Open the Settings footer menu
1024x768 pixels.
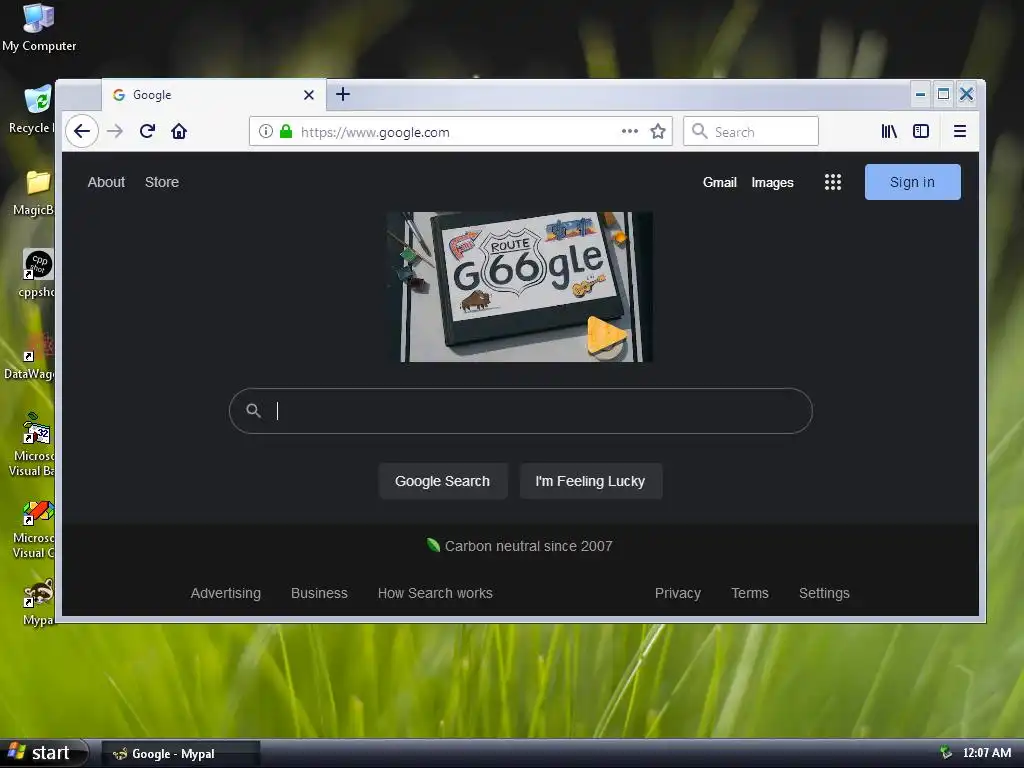pyautogui.click(x=824, y=593)
